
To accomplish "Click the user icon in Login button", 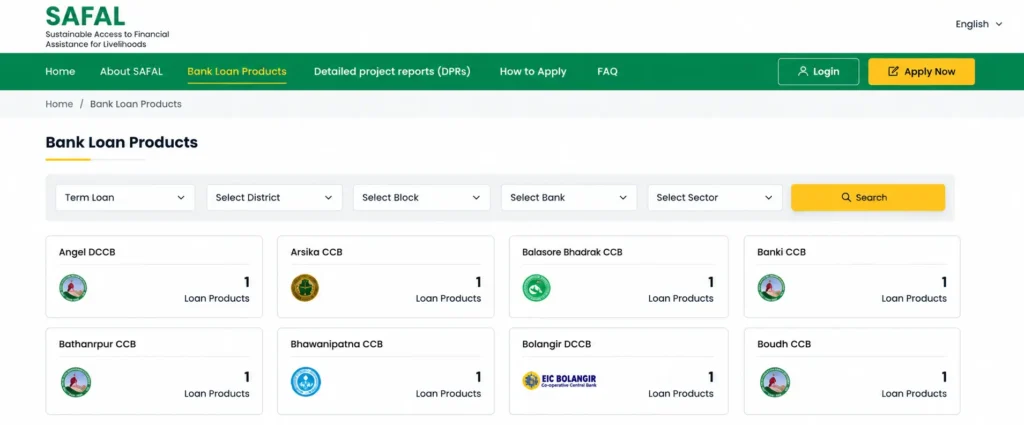I will [x=803, y=71].
